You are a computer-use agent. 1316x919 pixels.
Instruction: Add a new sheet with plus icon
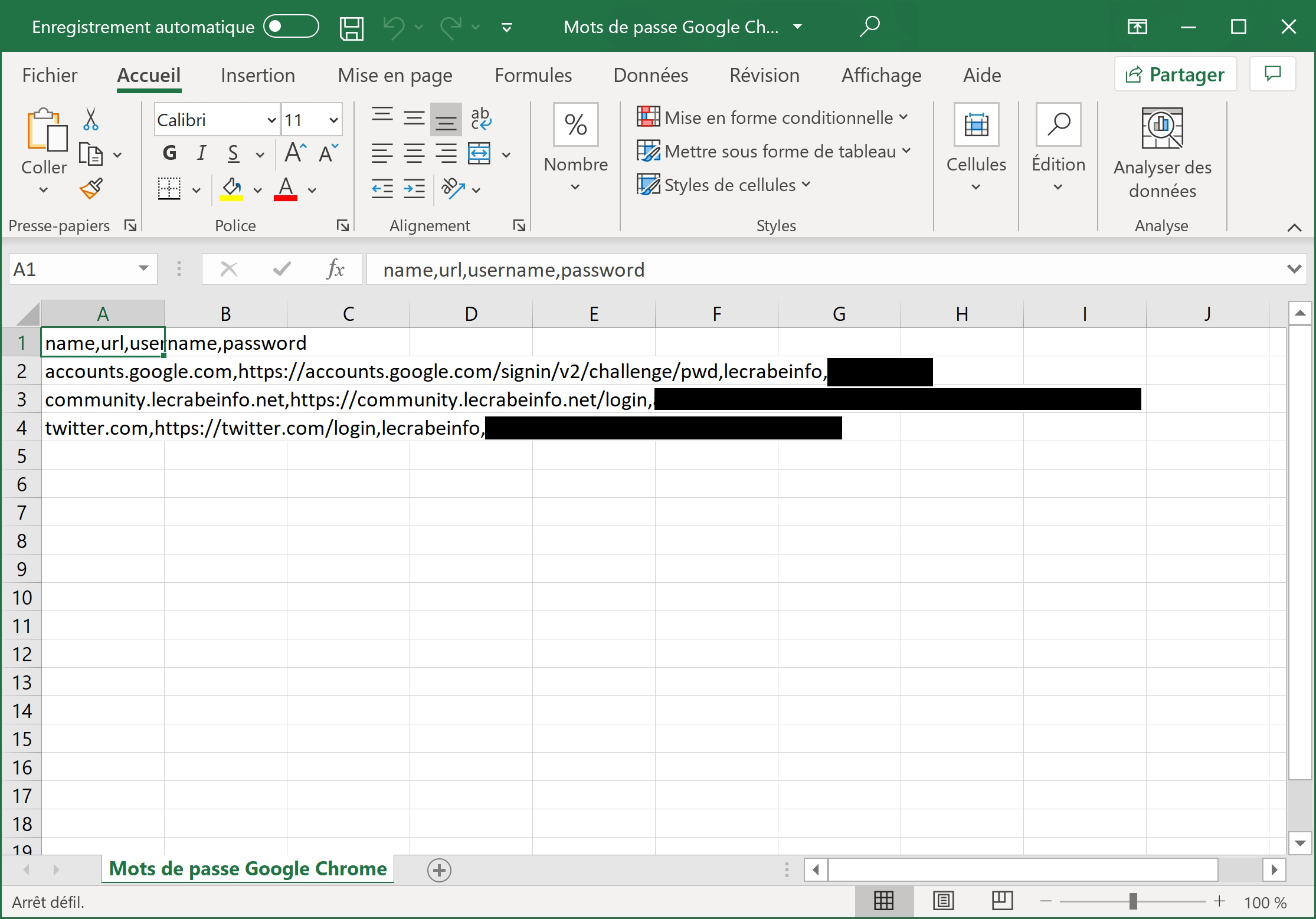(x=439, y=870)
